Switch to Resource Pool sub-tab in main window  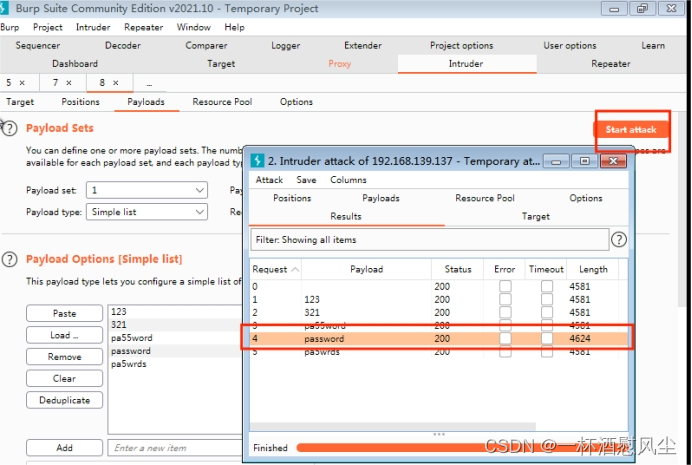click(222, 102)
